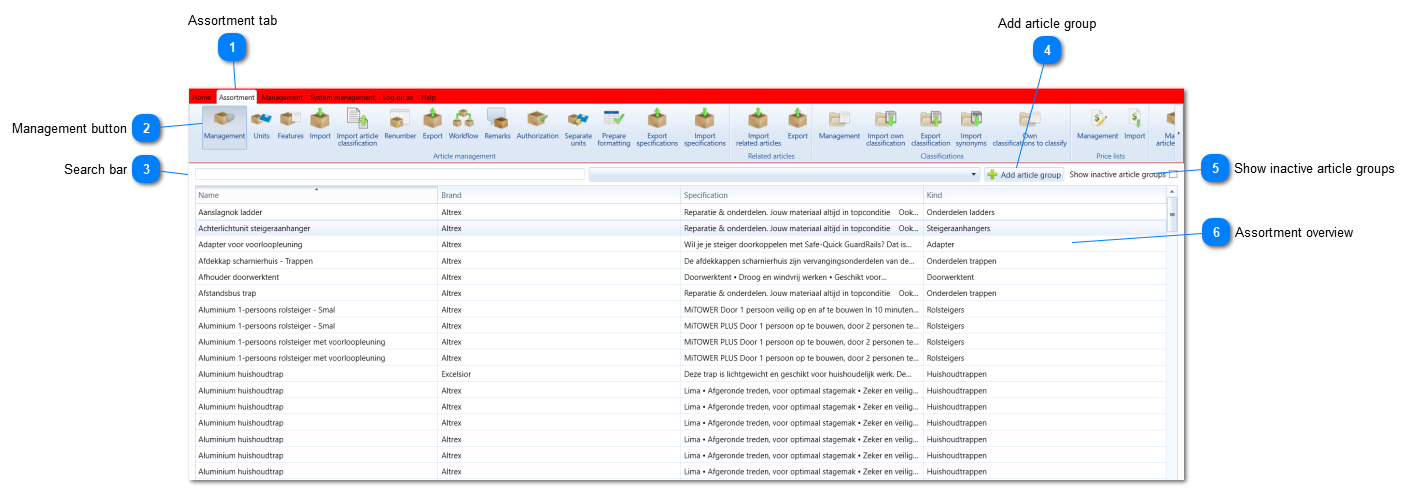The image size is (1411, 489).
Task: Expand the ribbon overflow arrow at right
Action: (1178, 133)
